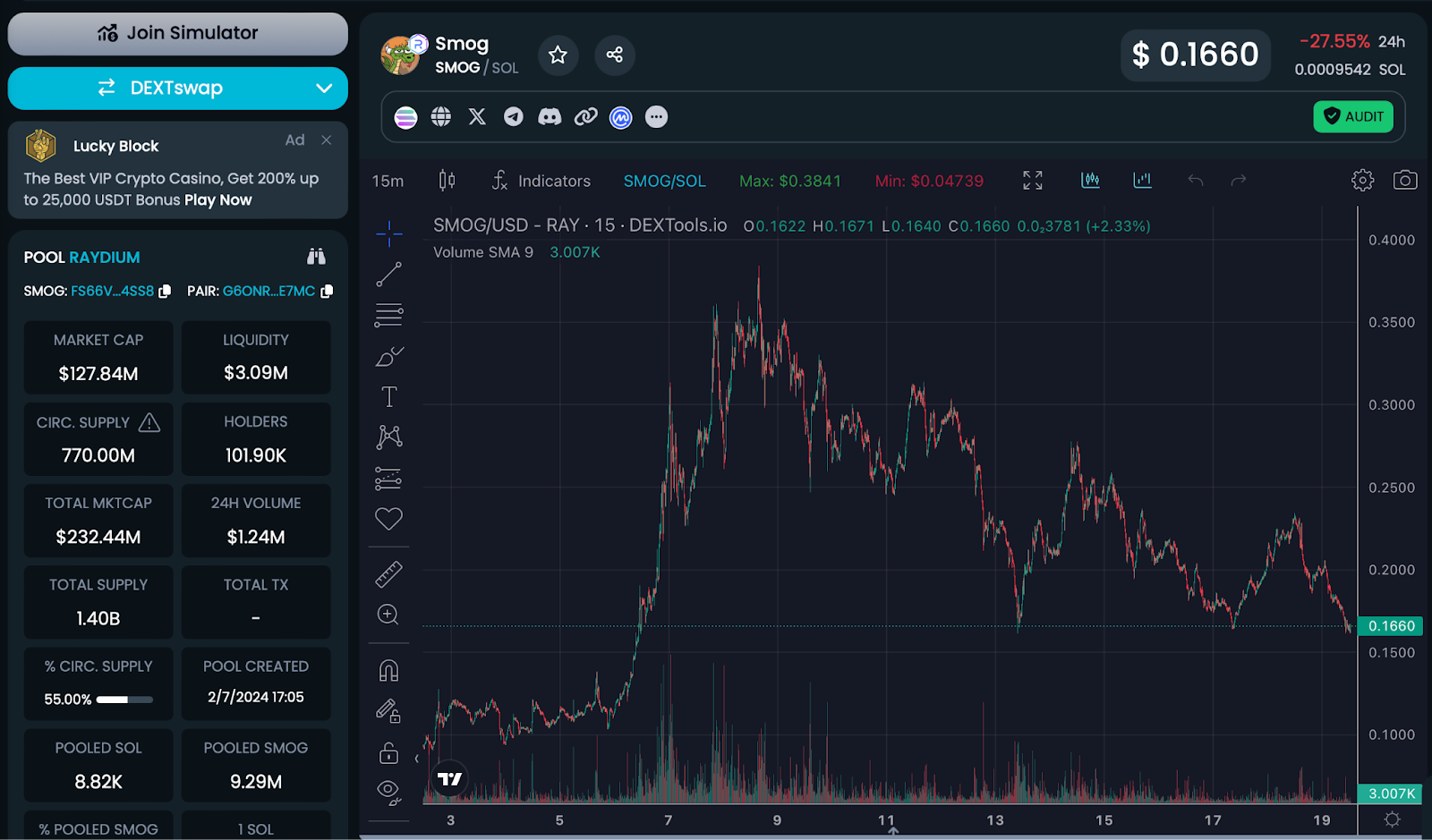Select the text annotation tool
Image resolution: width=1432 pixels, height=840 pixels.
388,396
